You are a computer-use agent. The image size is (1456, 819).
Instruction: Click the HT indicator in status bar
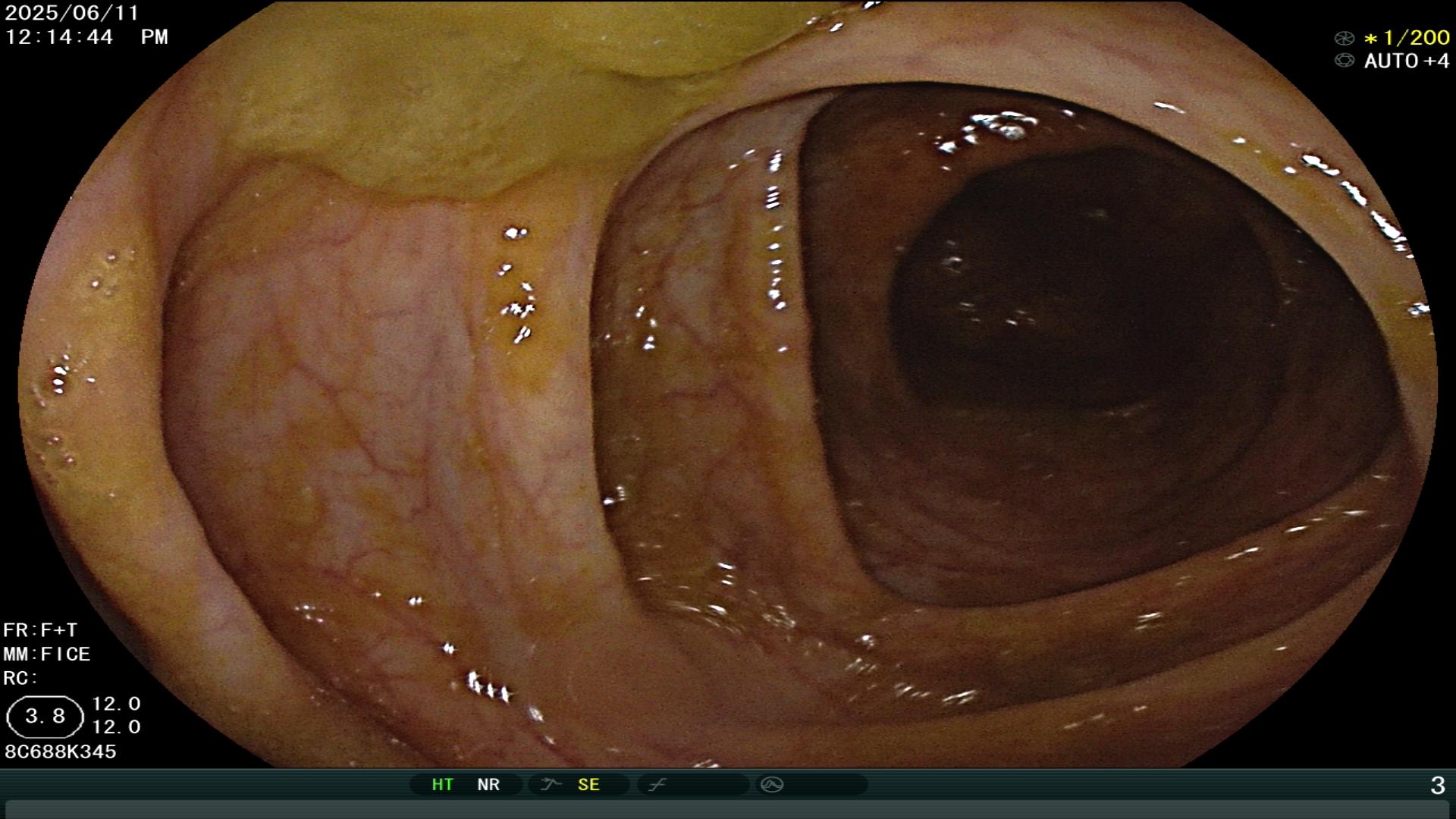pos(442,785)
